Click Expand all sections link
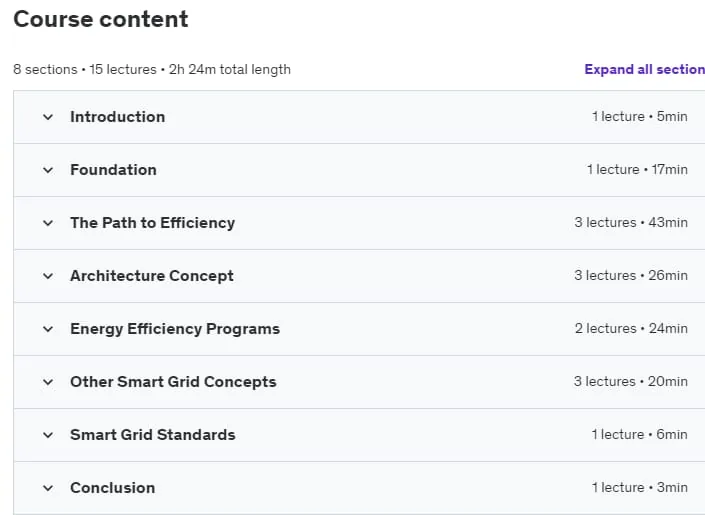The image size is (705, 515). [644, 69]
